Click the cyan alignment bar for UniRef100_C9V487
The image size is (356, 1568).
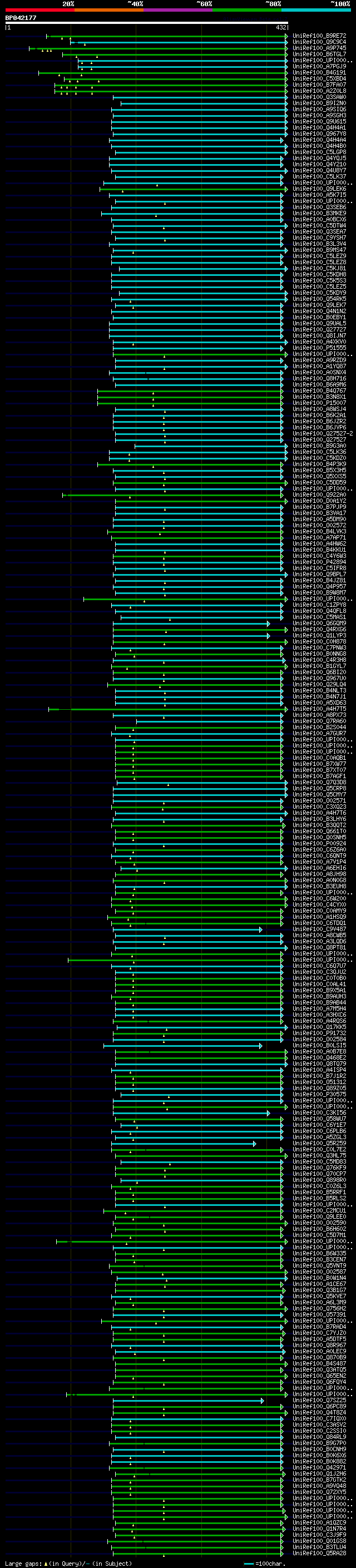(x=187, y=929)
